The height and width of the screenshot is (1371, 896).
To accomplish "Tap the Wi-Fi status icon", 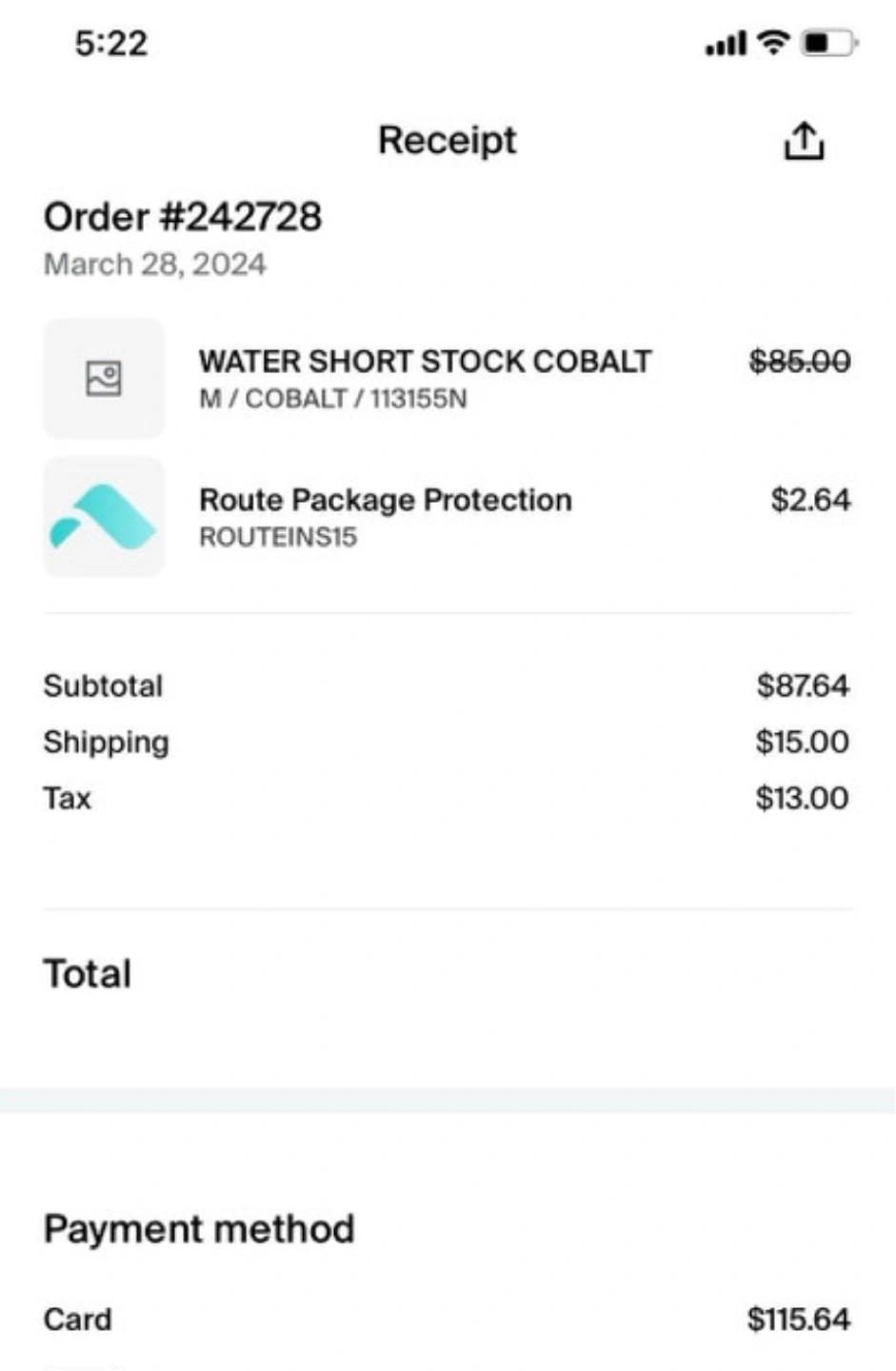I will pyautogui.click(x=774, y=43).
